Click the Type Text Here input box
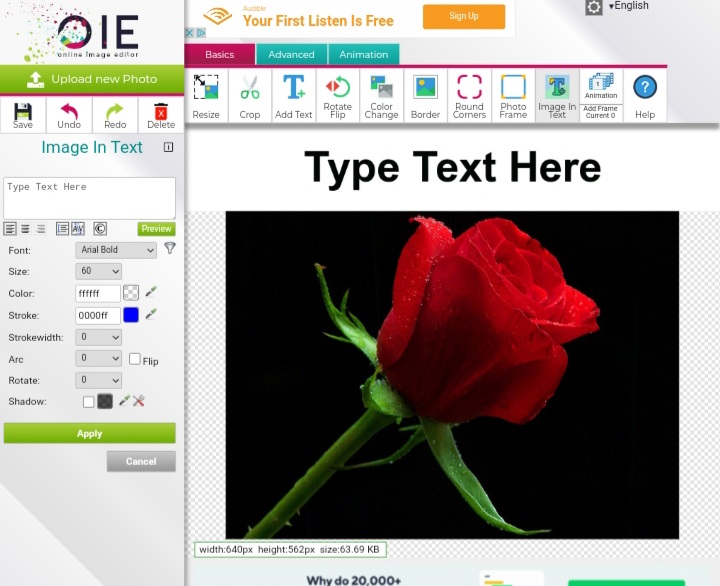This screenshot has height=586, width=720. click(x=90, y=197)
